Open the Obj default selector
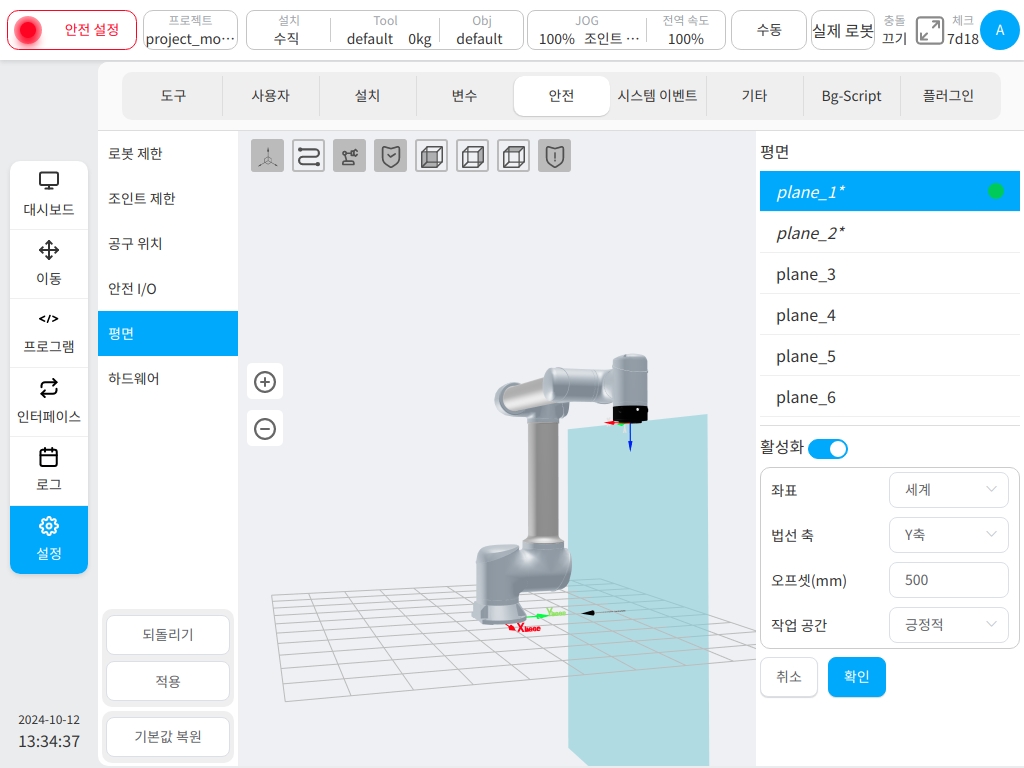 [x=480, y=30]
